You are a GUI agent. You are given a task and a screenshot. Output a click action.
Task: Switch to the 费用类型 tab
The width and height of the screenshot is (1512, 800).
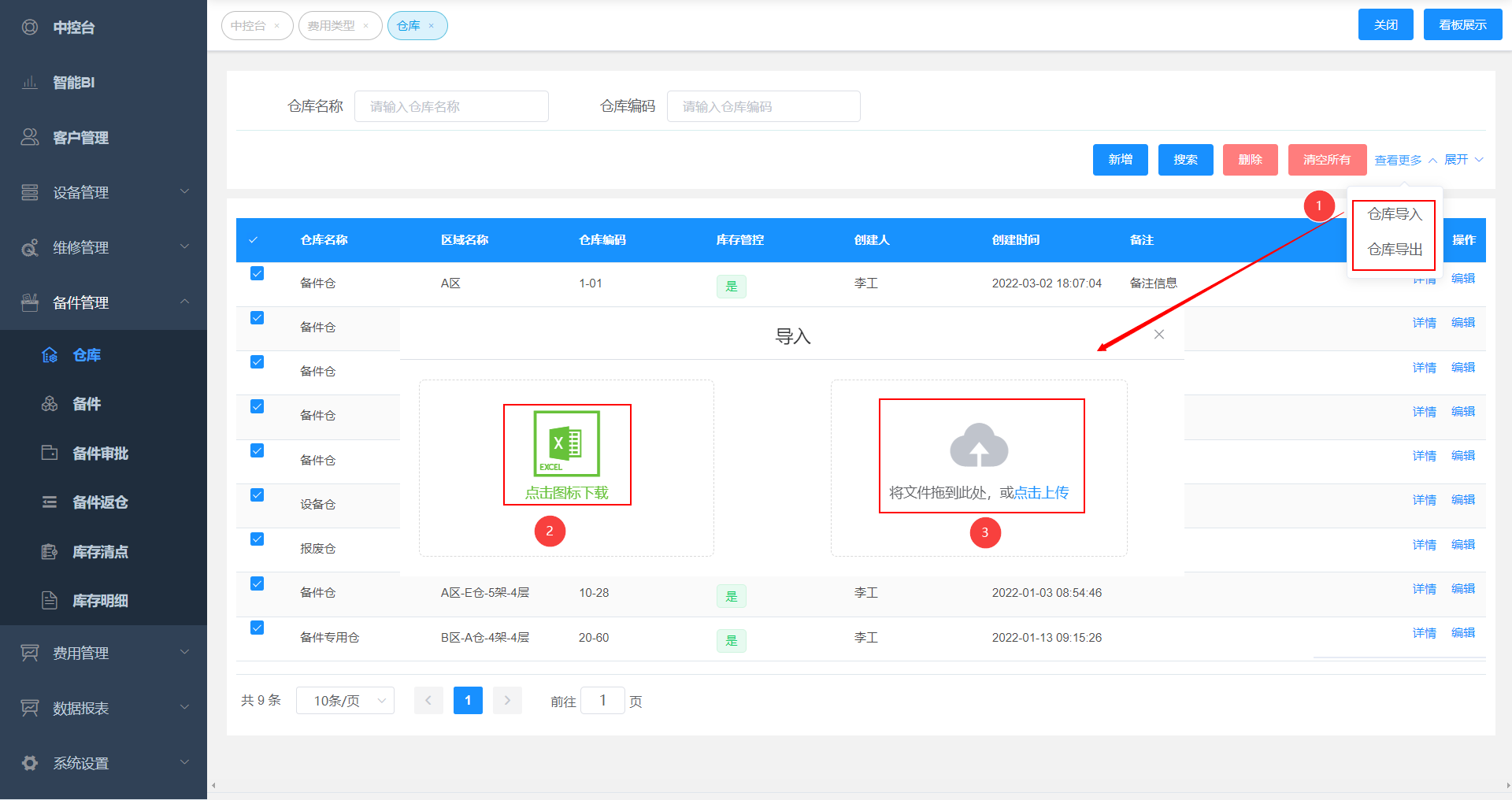pyautogui.click(x=332, y=26)
